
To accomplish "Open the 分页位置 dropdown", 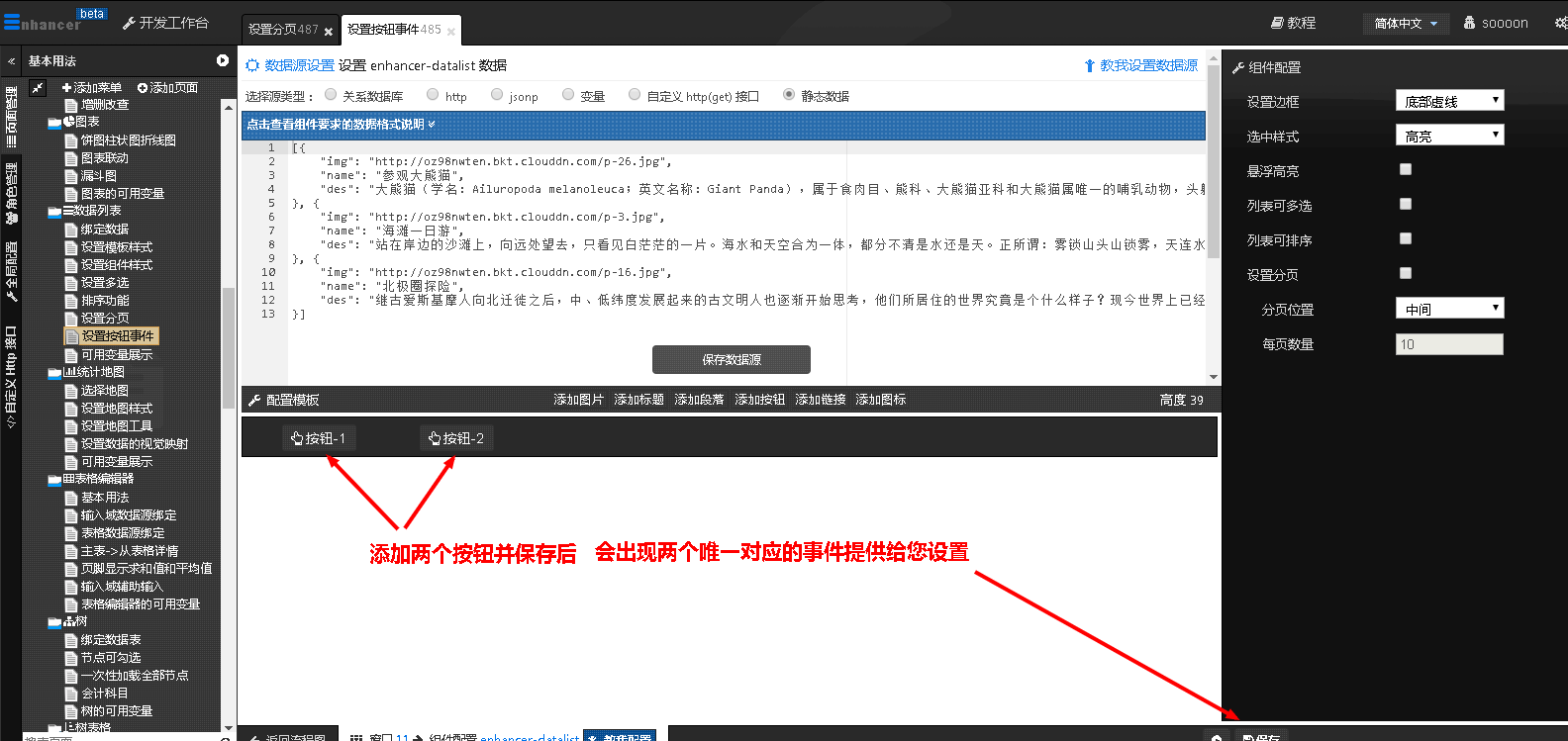I will (1449, 309).
